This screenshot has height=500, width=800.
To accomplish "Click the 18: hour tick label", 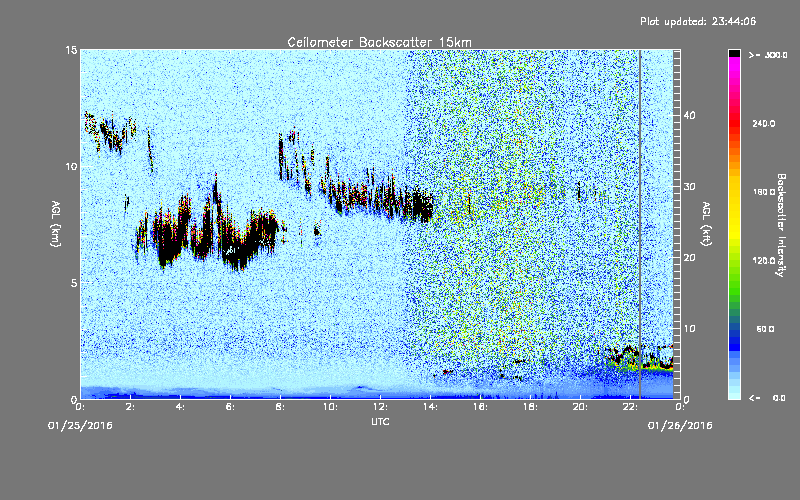I will click(x=530, y=407).
